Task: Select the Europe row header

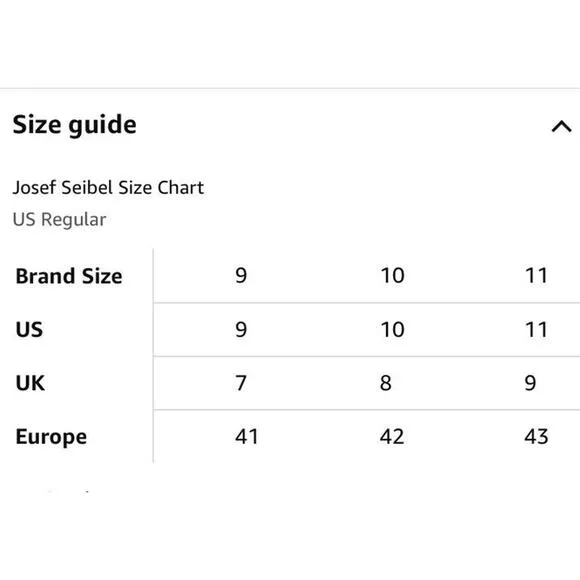Action: coord(51,436)
